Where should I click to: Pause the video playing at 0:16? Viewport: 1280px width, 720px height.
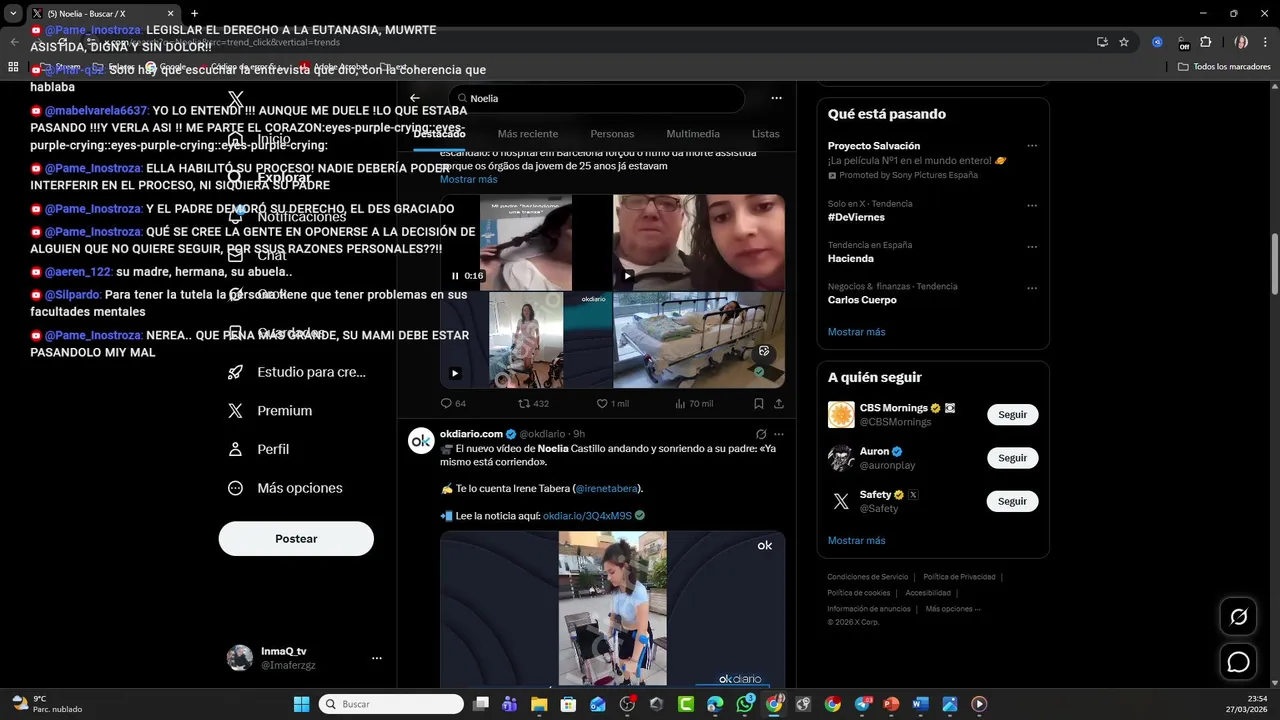(x=455, y=276)
